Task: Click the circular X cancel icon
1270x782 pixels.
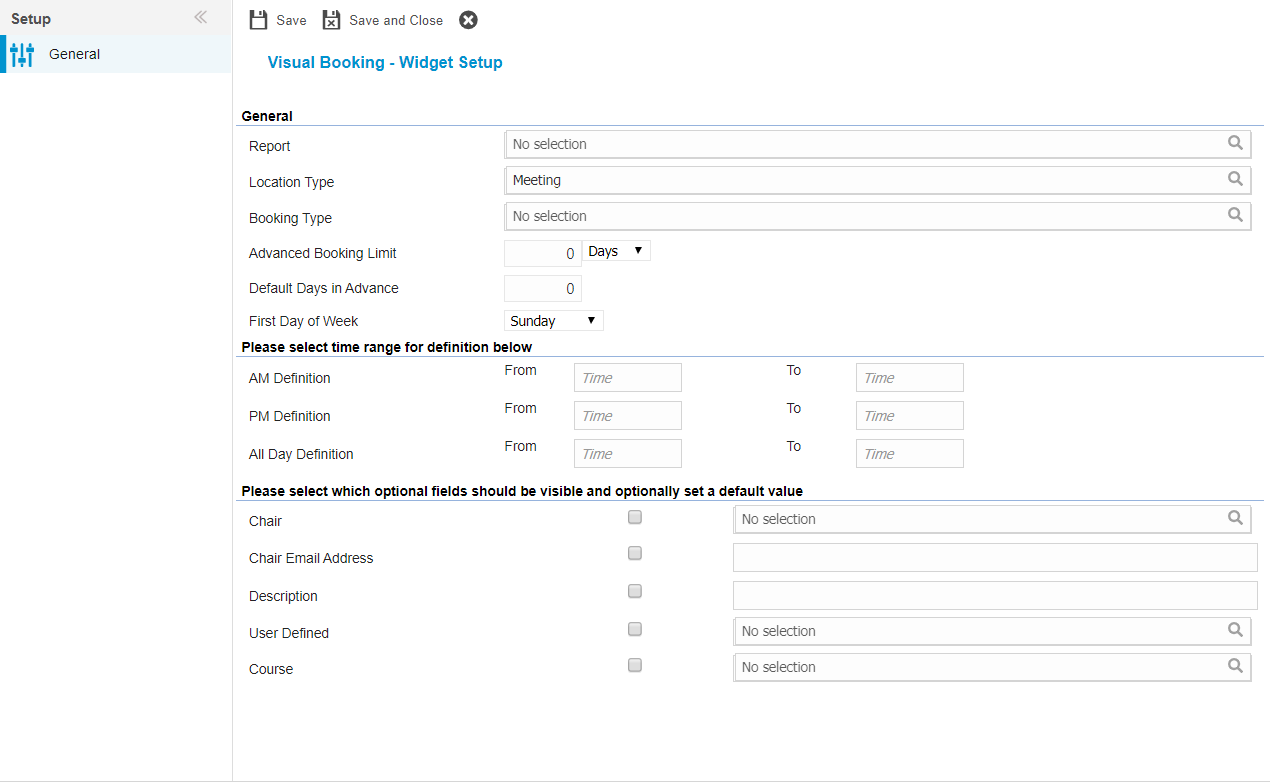Action: pos(468,20)
